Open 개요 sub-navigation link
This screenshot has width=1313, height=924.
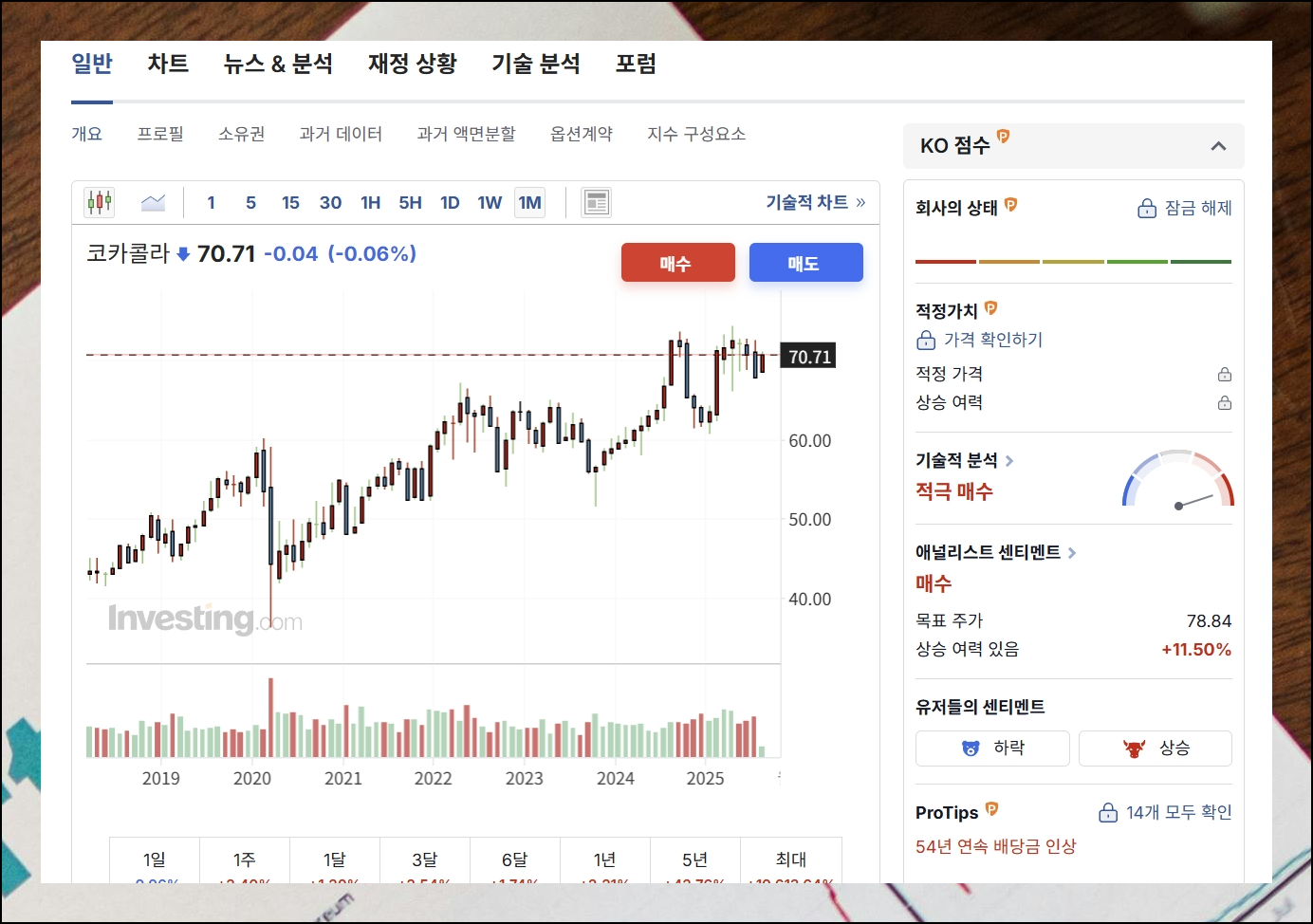pos(86,134)
